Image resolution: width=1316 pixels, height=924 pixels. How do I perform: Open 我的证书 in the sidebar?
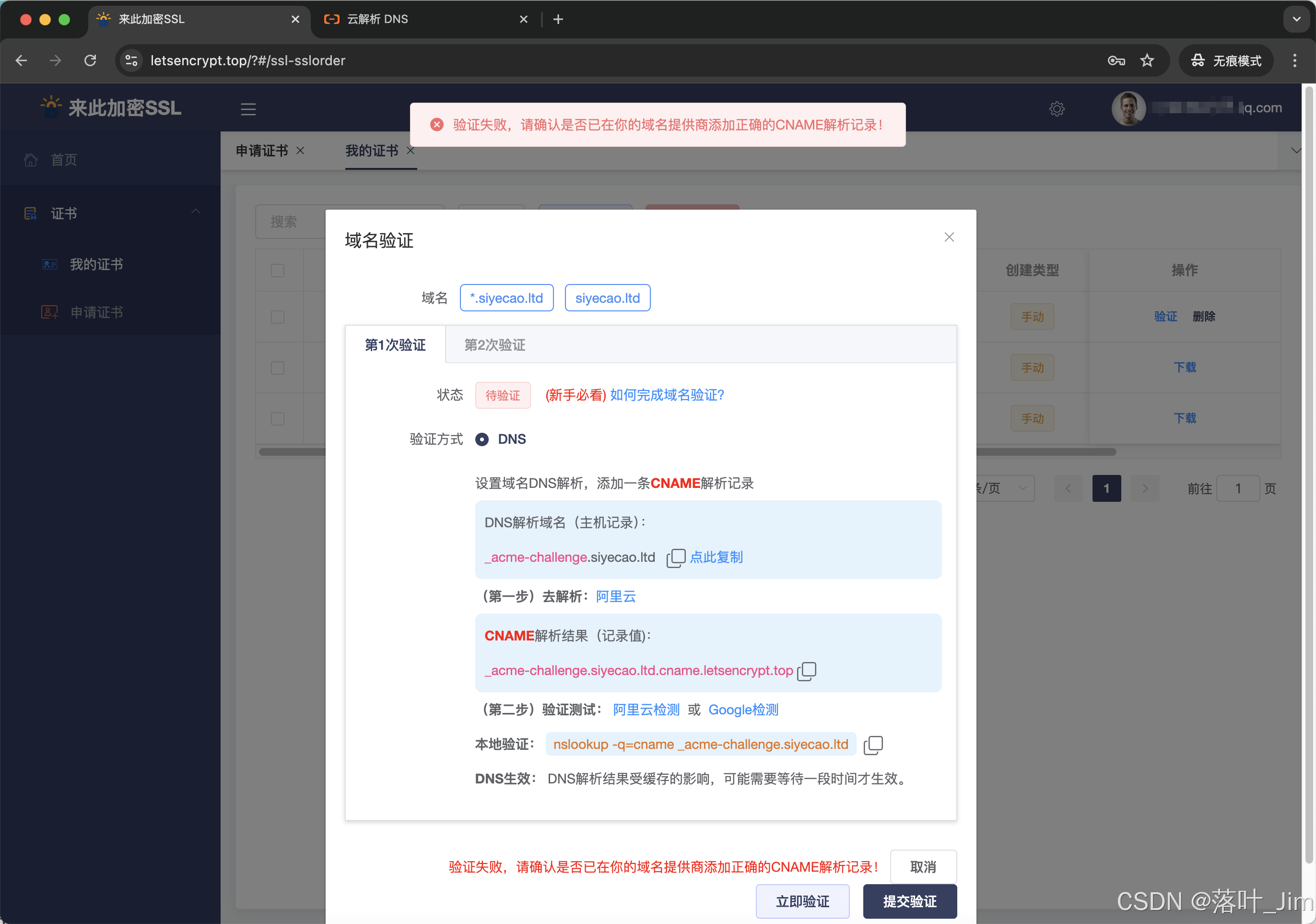[110, 265]
